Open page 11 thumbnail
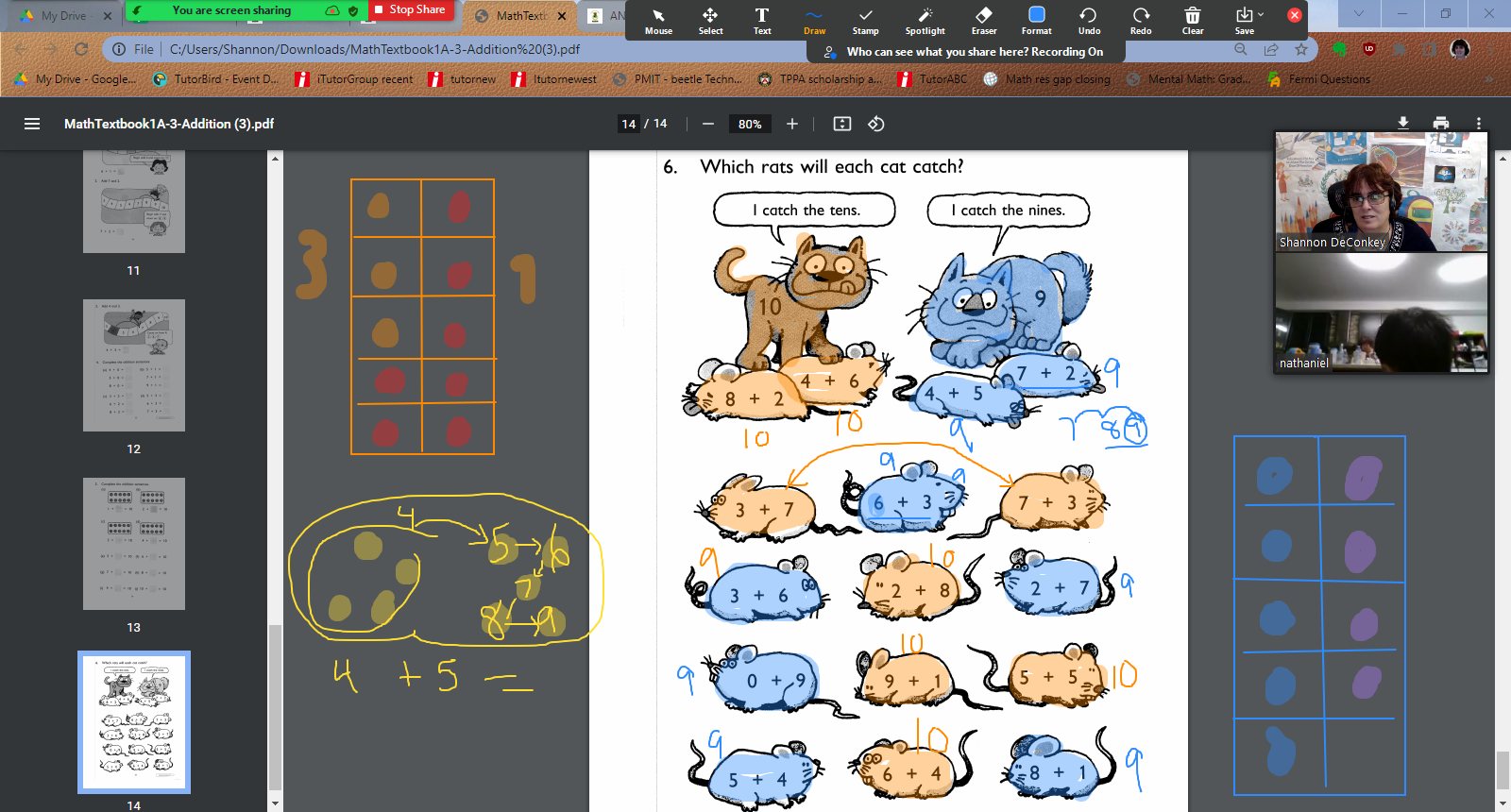The image size is (1511, 812). (x=134, y=202)
